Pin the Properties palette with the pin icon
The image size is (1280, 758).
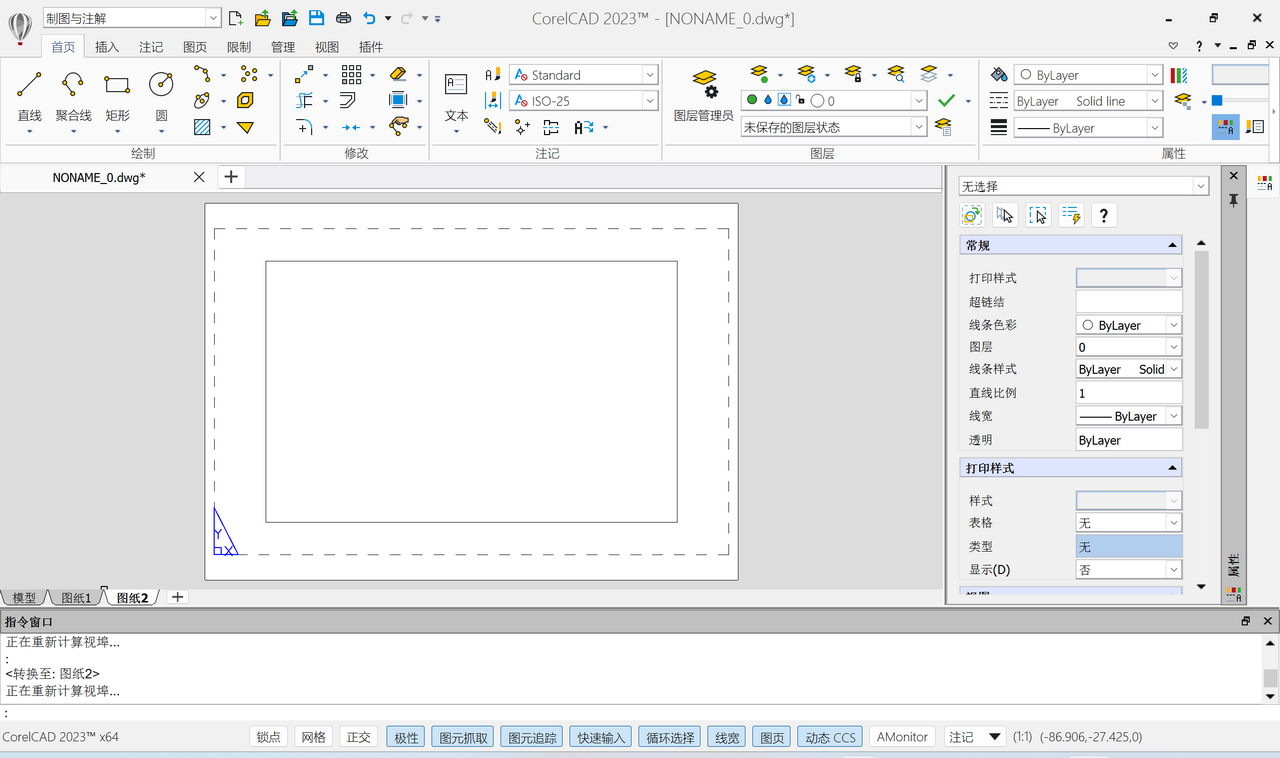point(1233,200)
